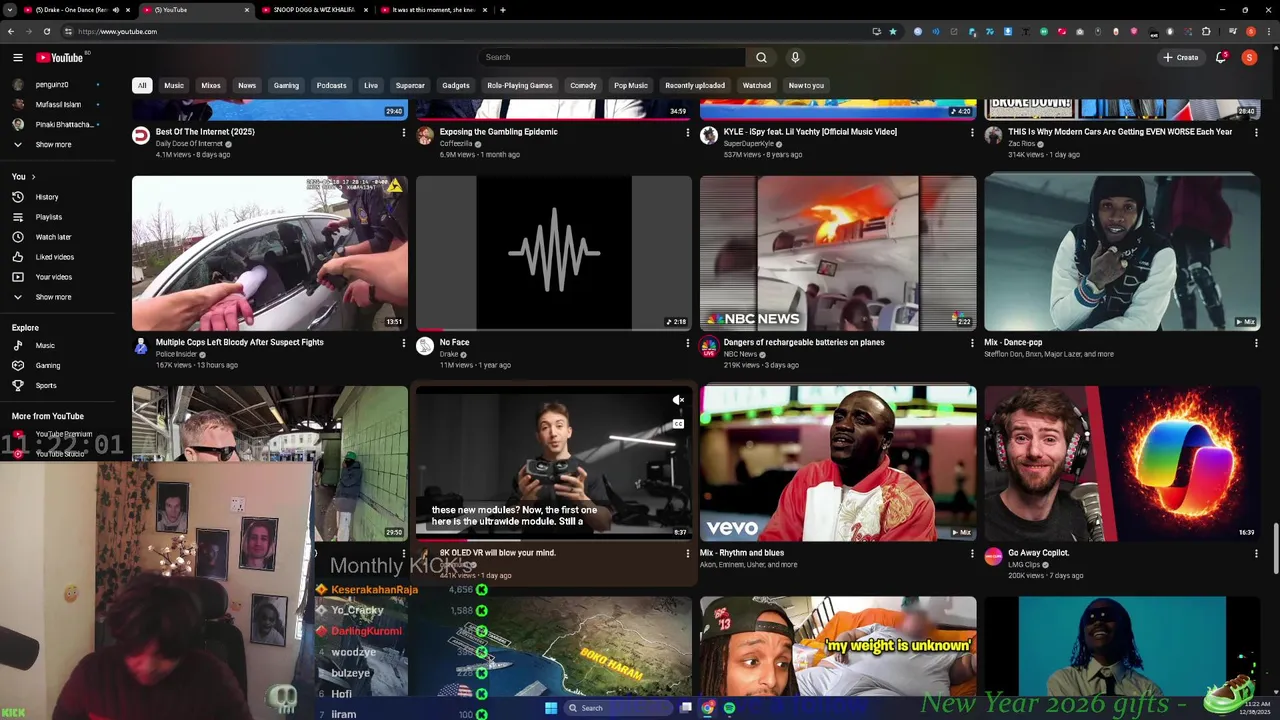Image resolution: width=1280 pixels, height=720 pixels.
Task: Select the All filter chip
Action: click(x=142, y=85)
